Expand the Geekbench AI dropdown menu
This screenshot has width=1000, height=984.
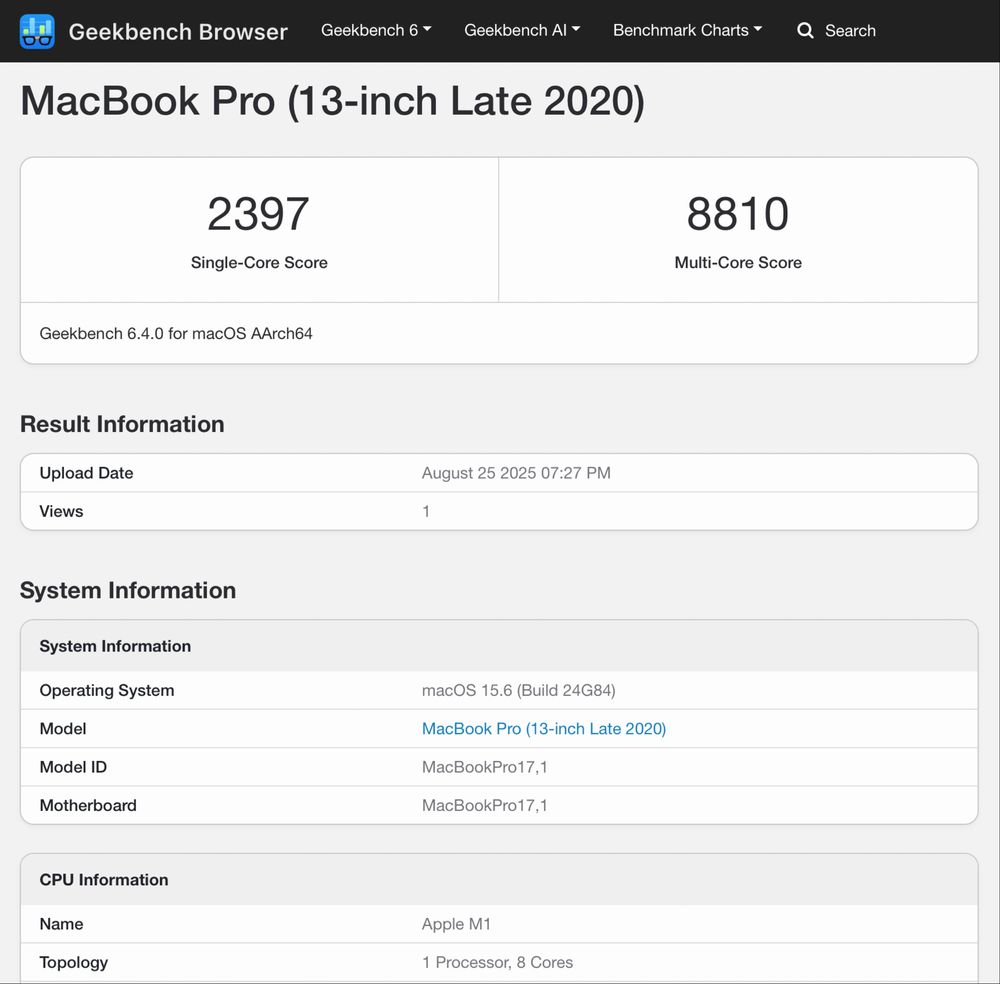[x=522, y=30]
